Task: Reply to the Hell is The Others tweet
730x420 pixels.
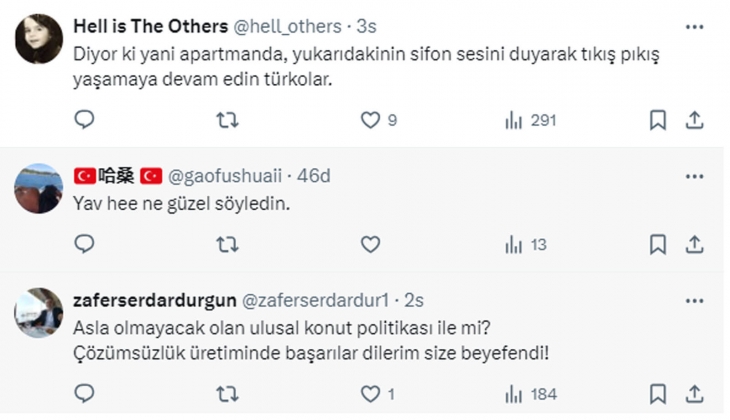Action: [x=85, y=120]
